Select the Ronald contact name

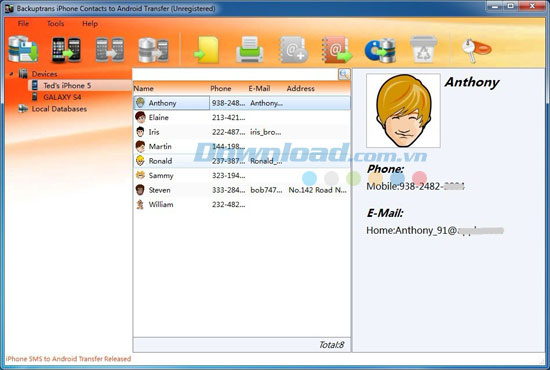click(x=160, y=161)
